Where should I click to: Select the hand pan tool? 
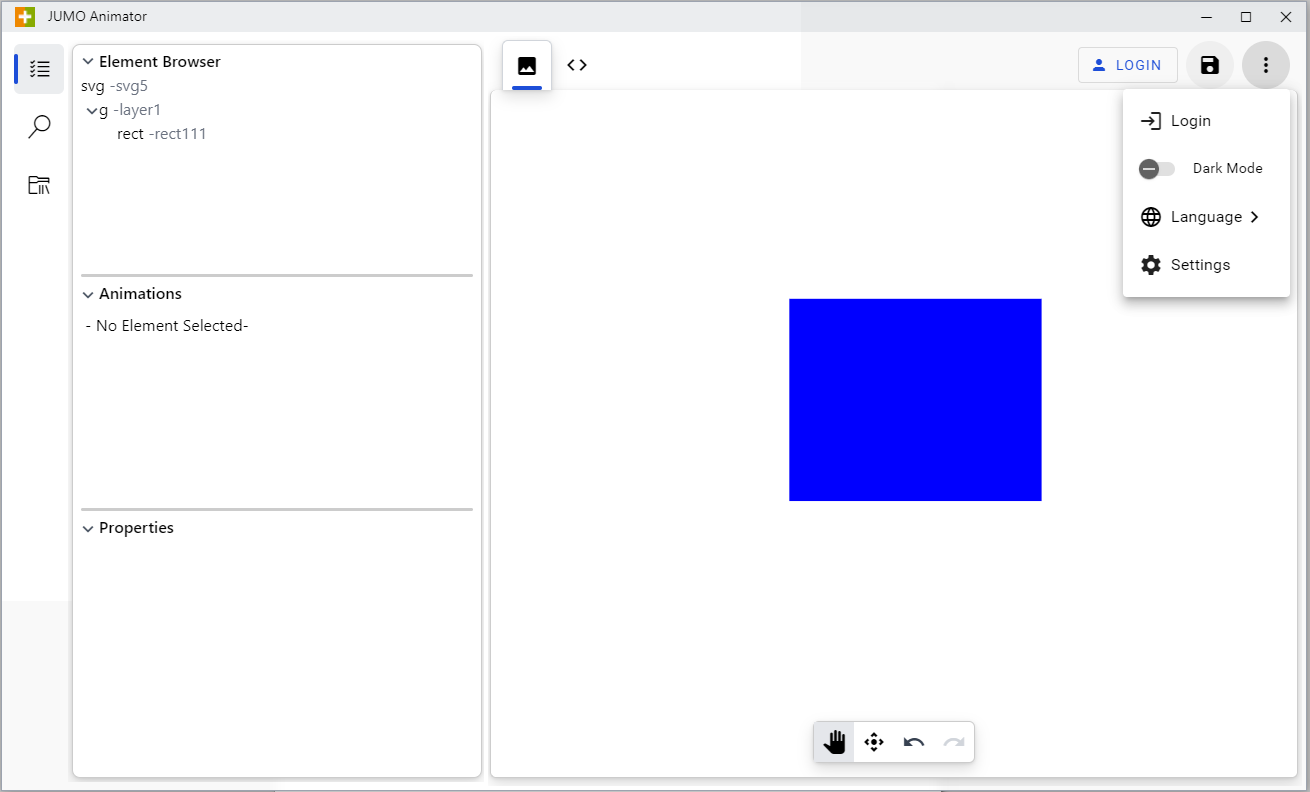tap(834, 742)
